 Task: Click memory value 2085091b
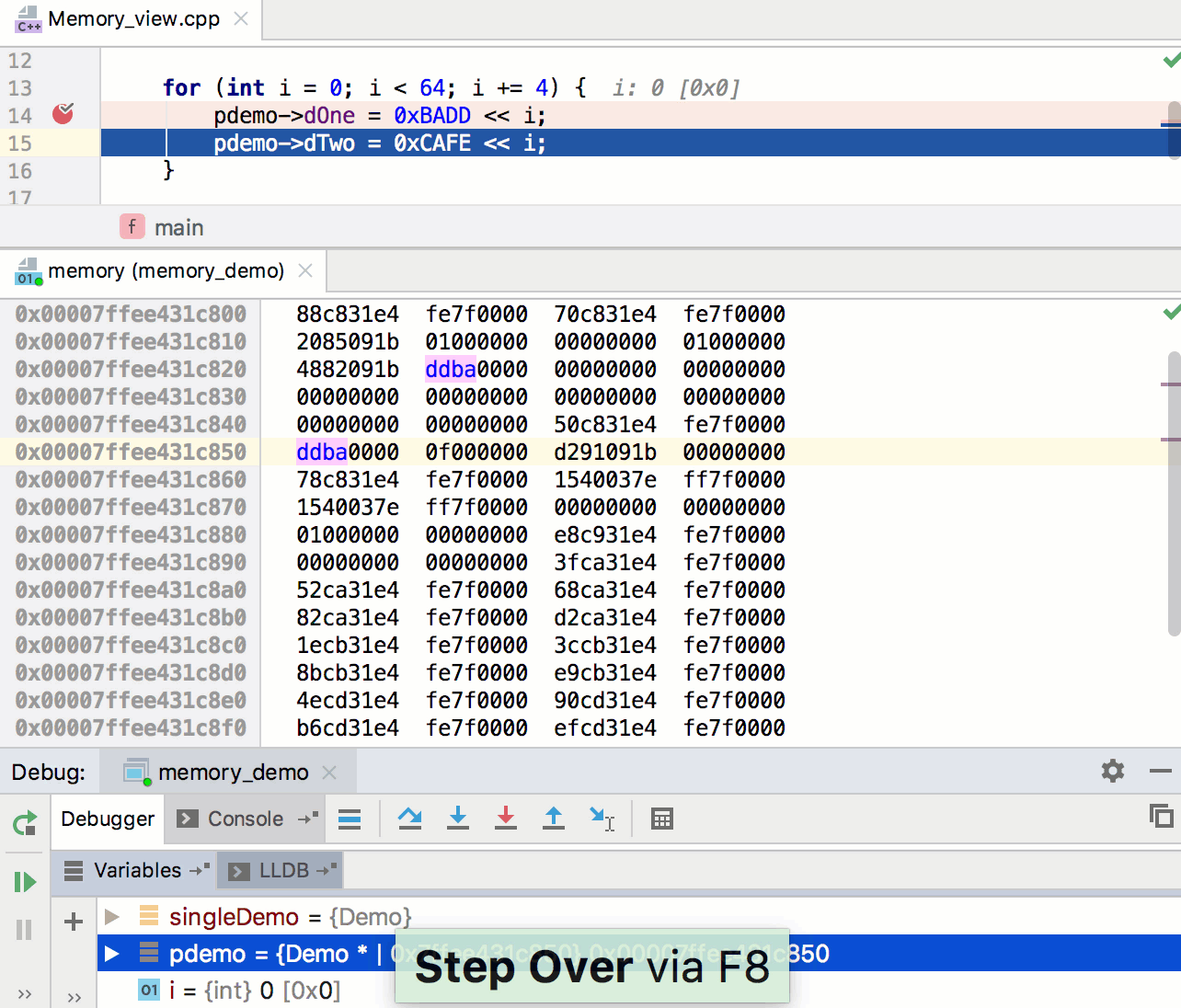(x=348, y=341)
